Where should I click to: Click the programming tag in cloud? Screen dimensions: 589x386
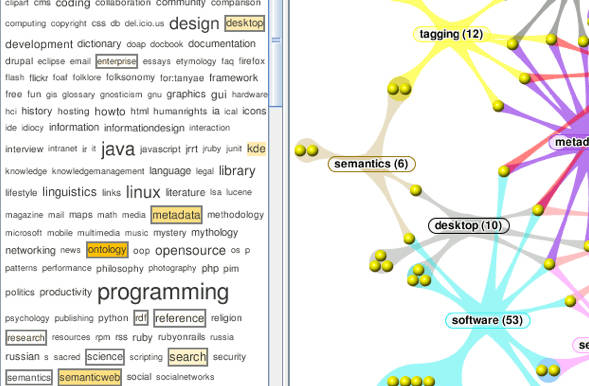[x=163, y=293]
